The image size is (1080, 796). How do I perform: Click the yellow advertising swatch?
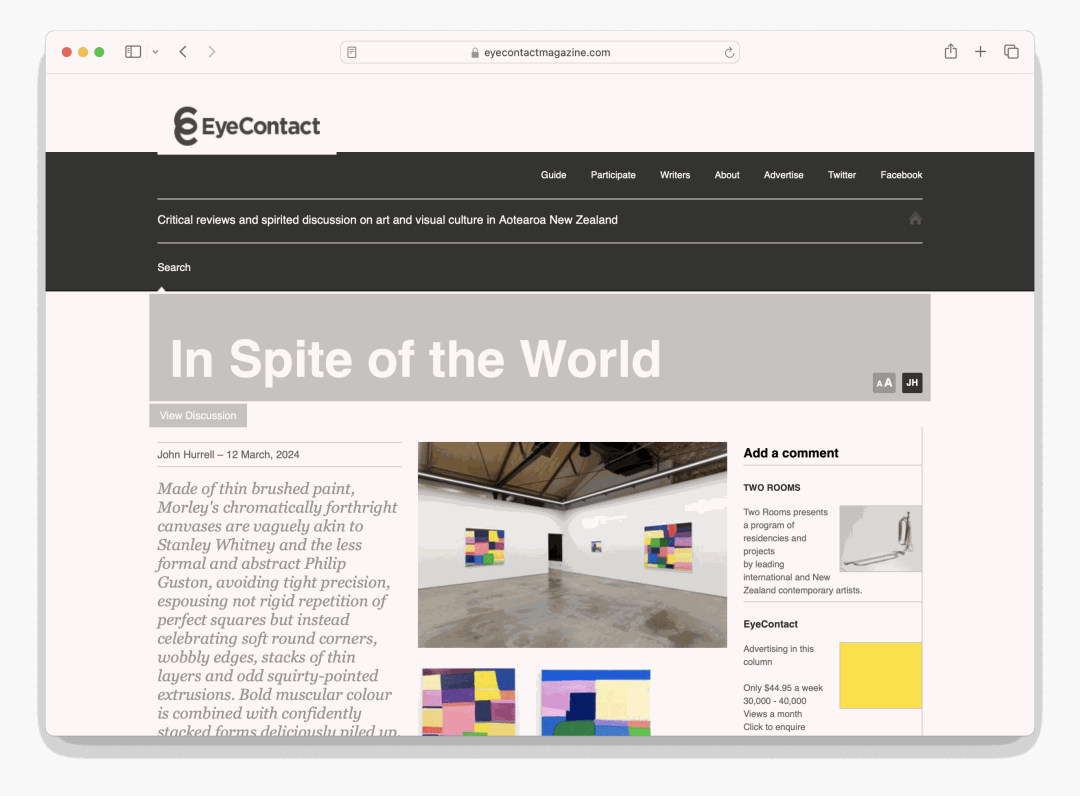(x=880, y=675)
